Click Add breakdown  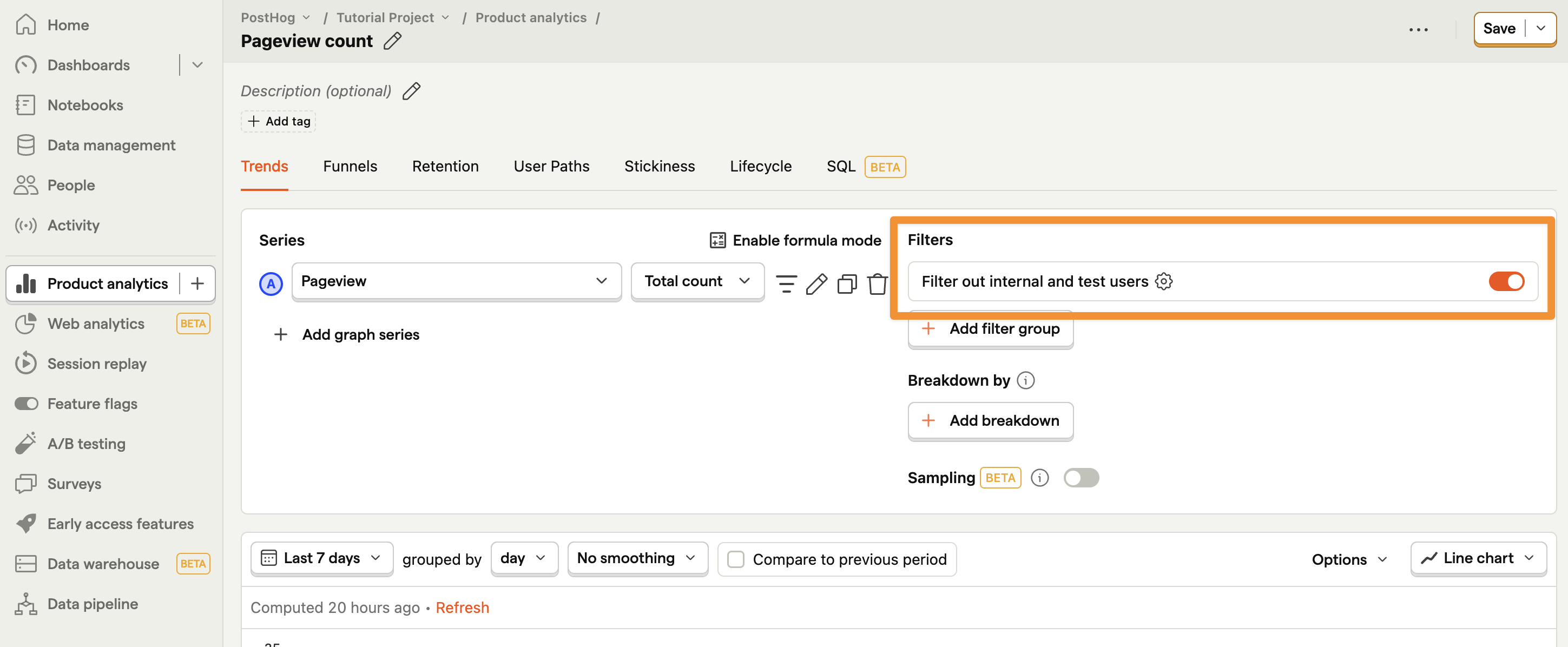point(990,420)
